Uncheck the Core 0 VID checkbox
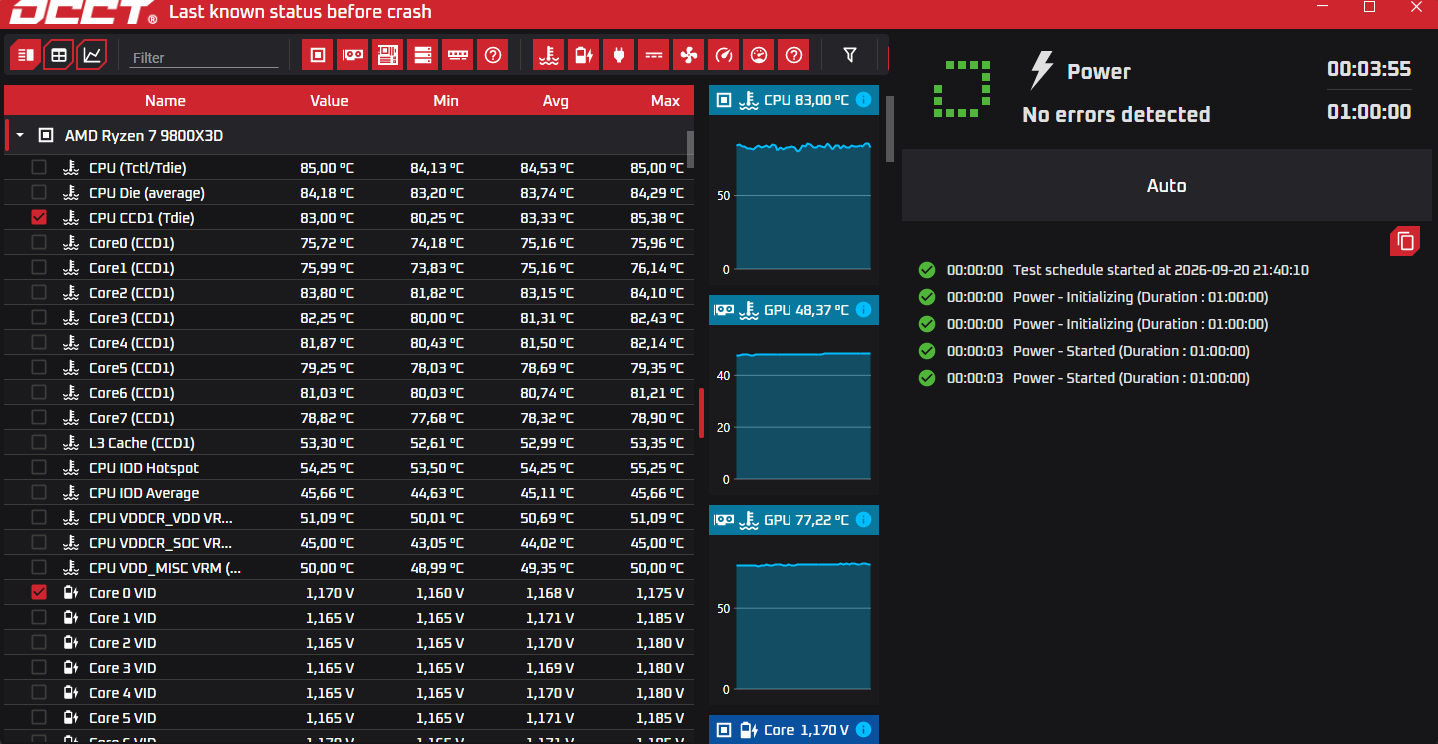This screenshot has height=744, width=1438. (39, 593)
